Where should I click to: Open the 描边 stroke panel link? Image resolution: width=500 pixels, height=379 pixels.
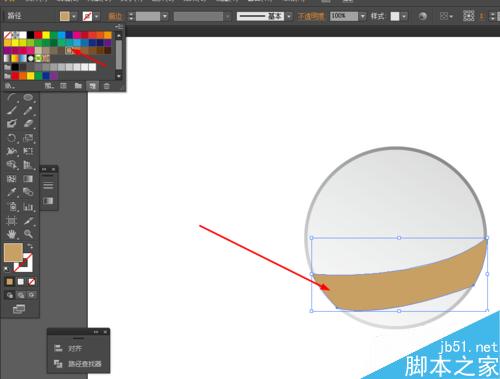coord(115,16)
